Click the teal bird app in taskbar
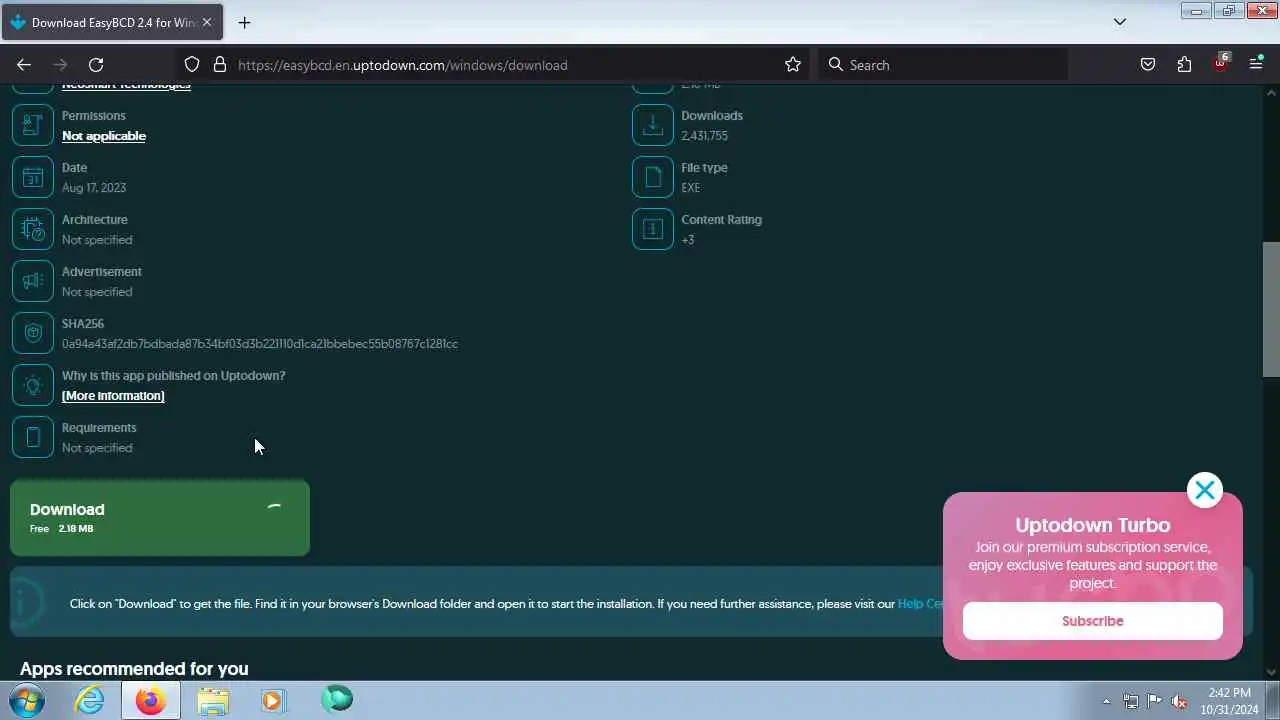1280x720 pixels. click(337, 699)
